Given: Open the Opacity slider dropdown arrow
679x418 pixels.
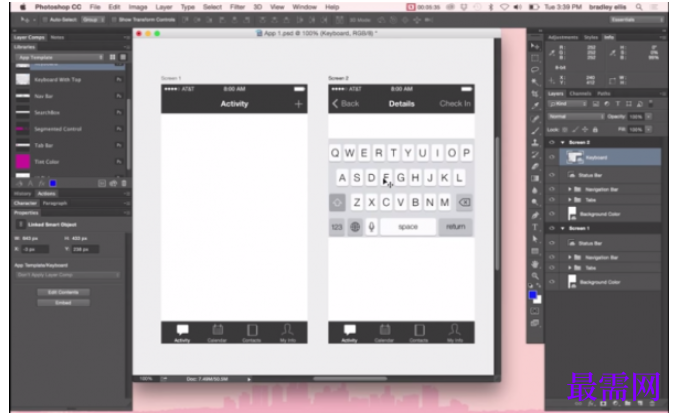Looking at the screenshot, I should 649,117.
